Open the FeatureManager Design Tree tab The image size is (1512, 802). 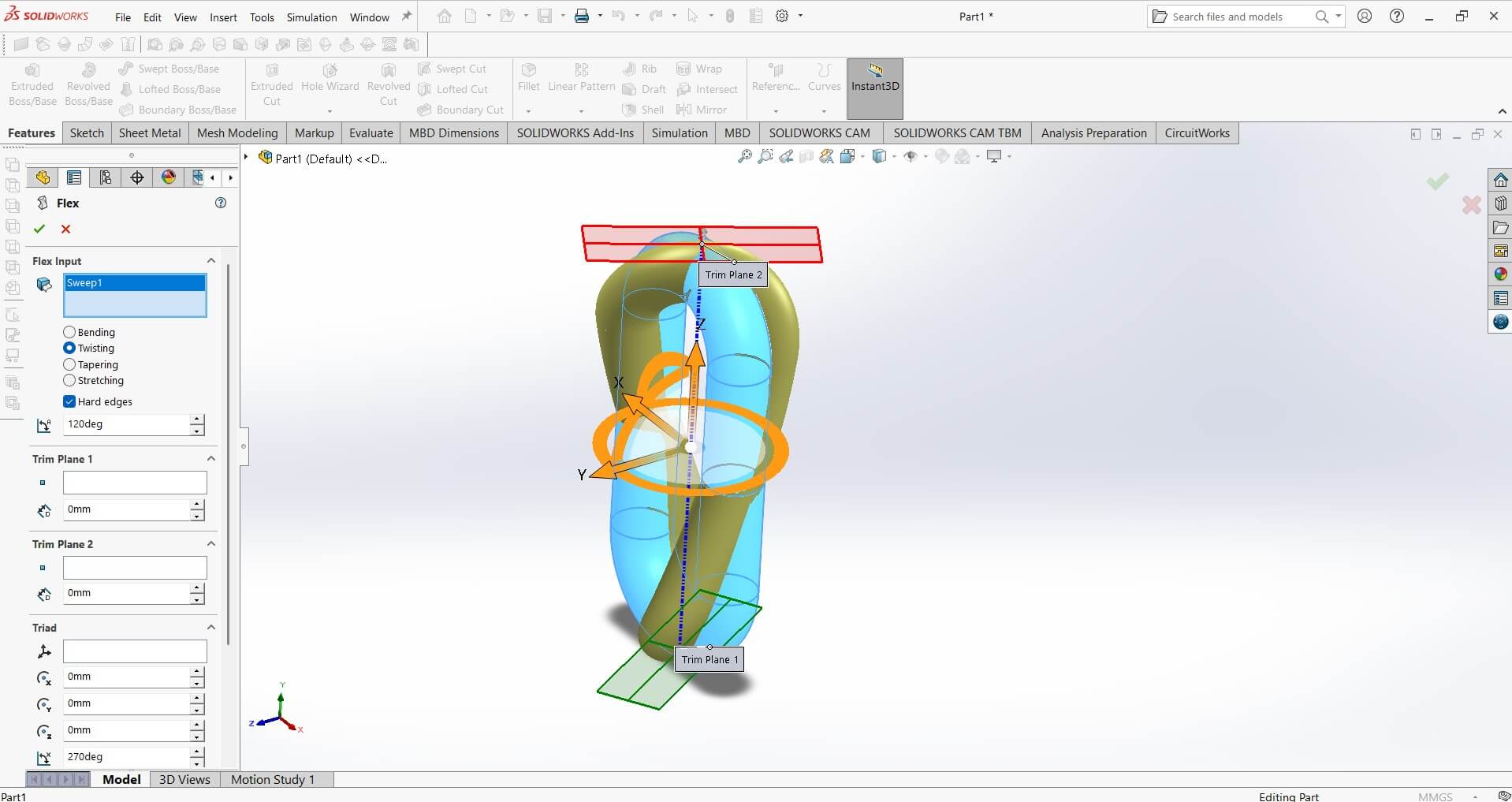click(43, 177)
